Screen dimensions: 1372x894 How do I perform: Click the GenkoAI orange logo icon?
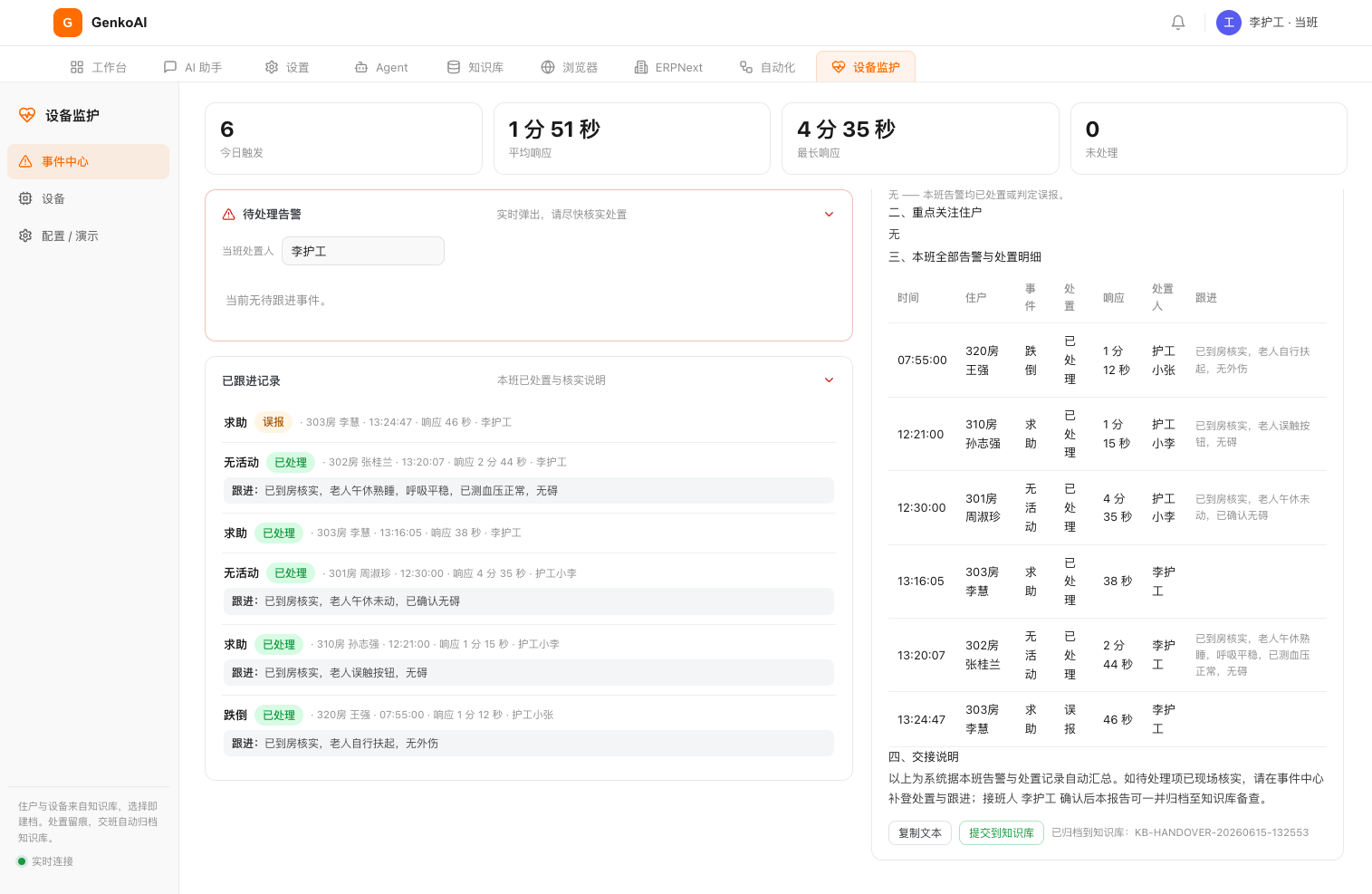tap(68, 23)
